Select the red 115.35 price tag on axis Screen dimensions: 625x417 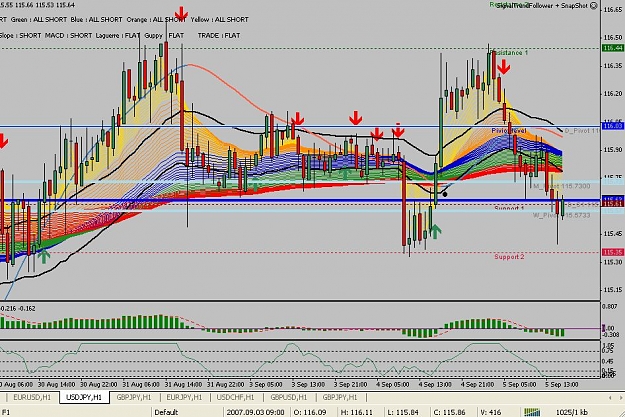(x=613, y=252)
